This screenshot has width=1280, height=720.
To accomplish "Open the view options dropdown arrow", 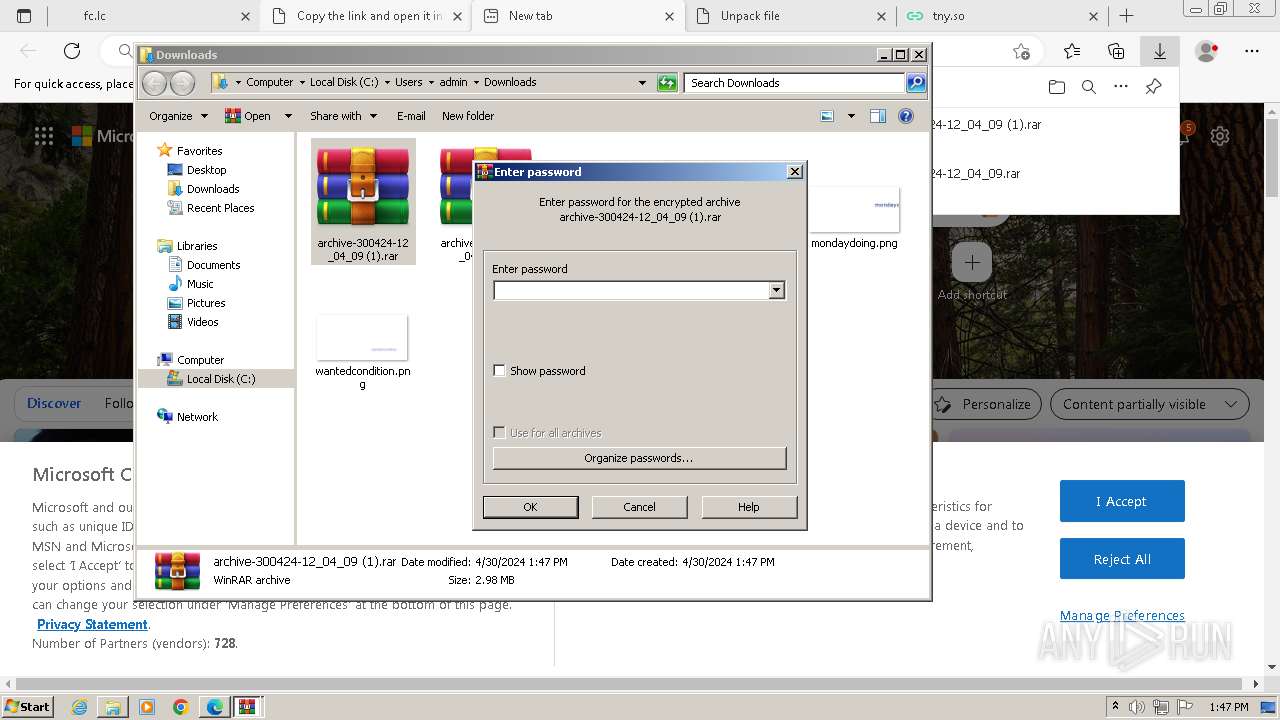I will pyautogui.click(x=851, y=116).
